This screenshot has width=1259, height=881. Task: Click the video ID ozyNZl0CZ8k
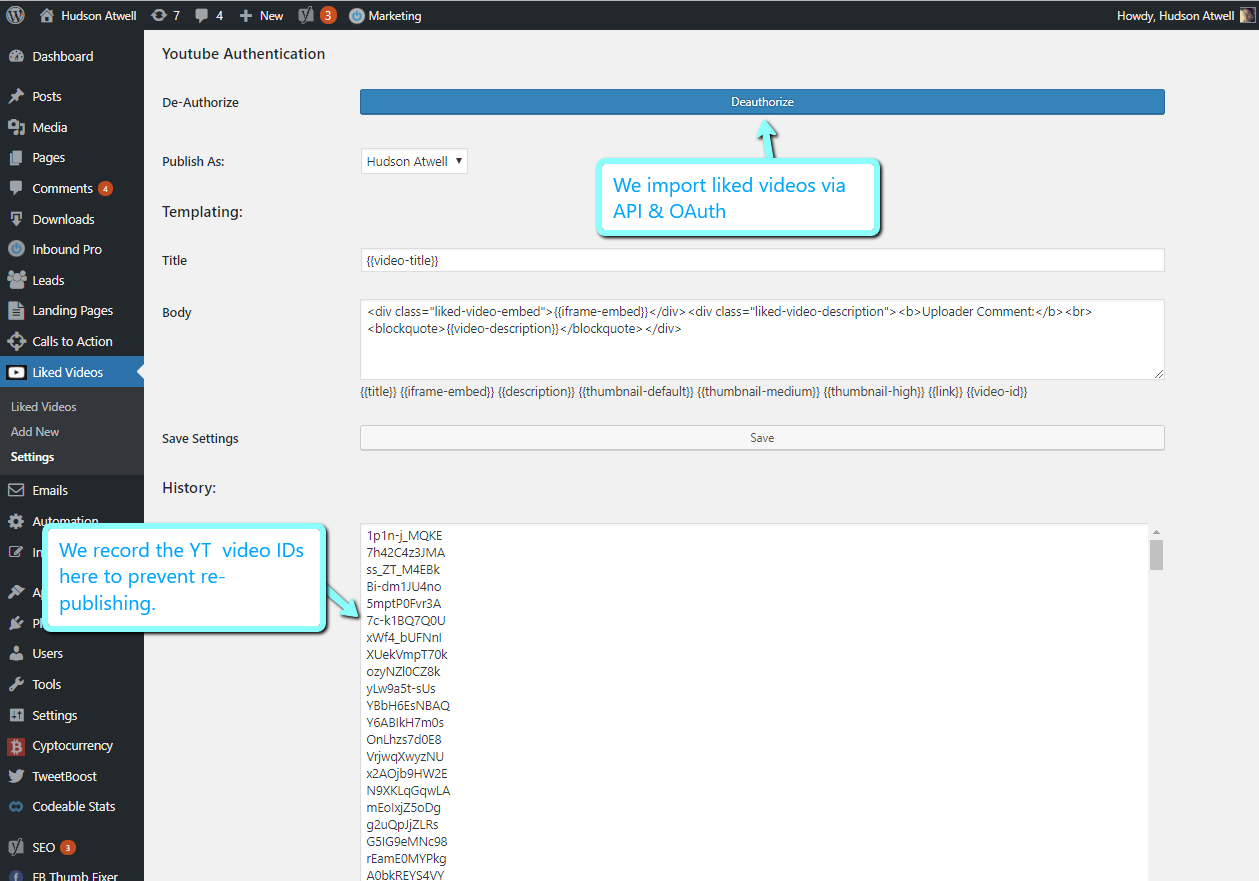(403, 672)
